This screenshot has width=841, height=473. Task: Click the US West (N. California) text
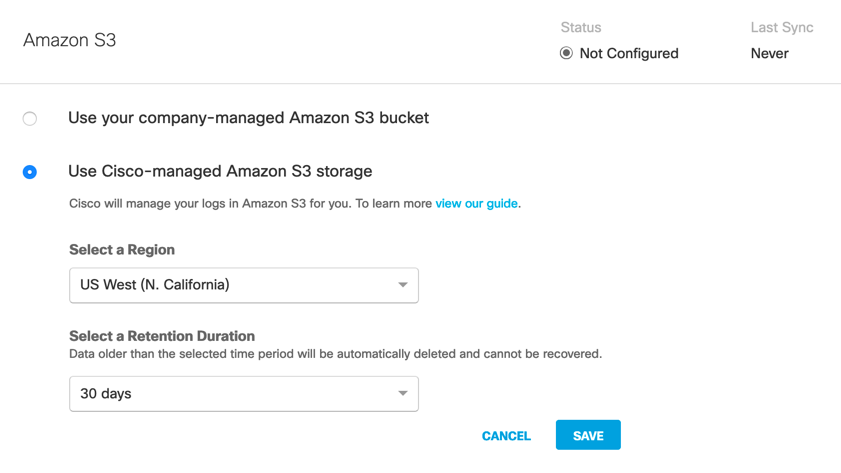tap(155, 285)
